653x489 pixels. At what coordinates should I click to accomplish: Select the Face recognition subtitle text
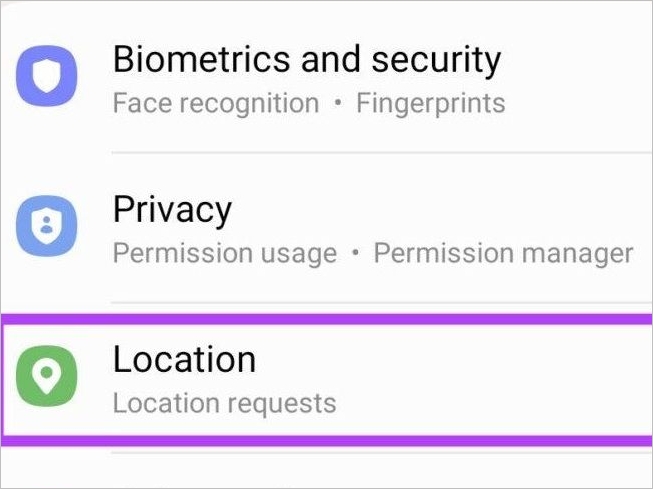(x=216, y=103)
